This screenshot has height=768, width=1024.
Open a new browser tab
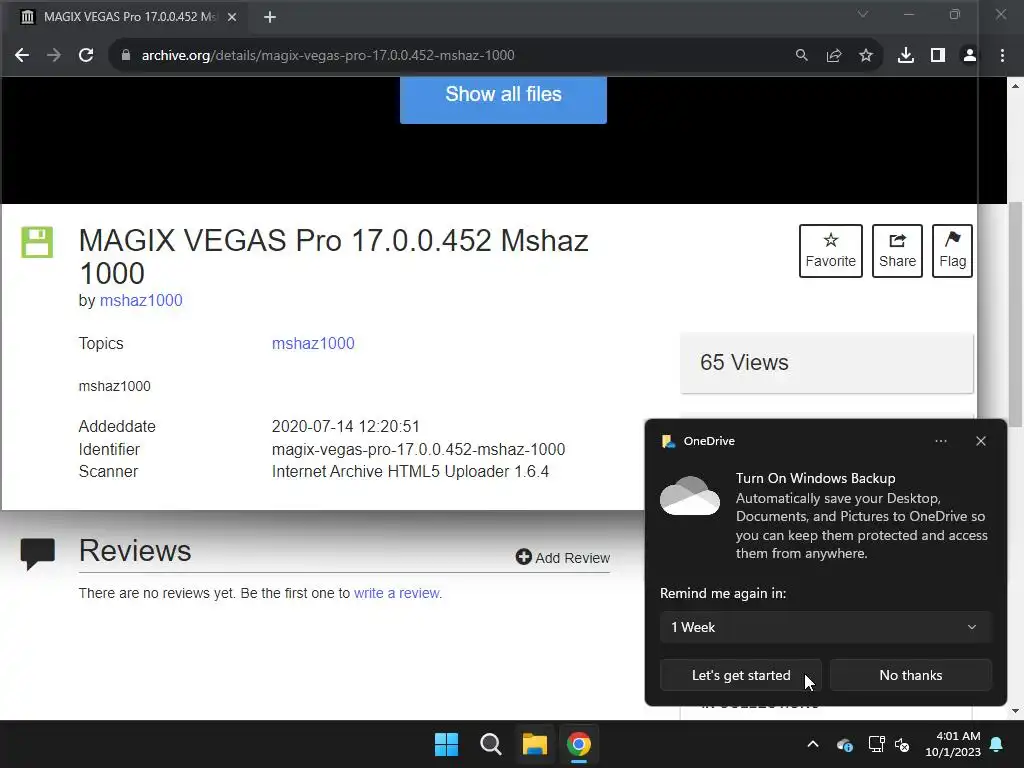(x=270, y=17)
